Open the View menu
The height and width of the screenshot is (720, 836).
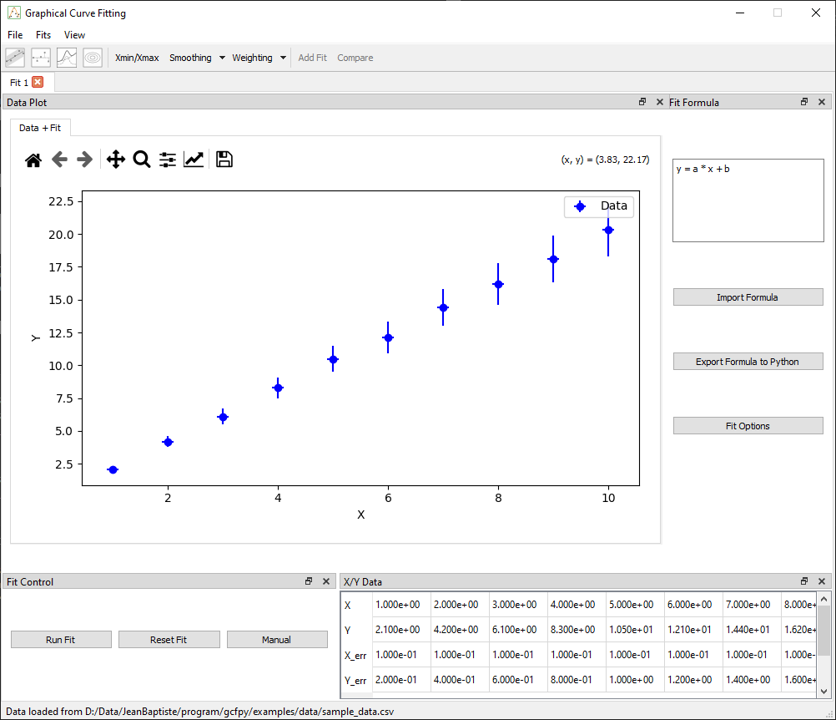coord(74,35)
